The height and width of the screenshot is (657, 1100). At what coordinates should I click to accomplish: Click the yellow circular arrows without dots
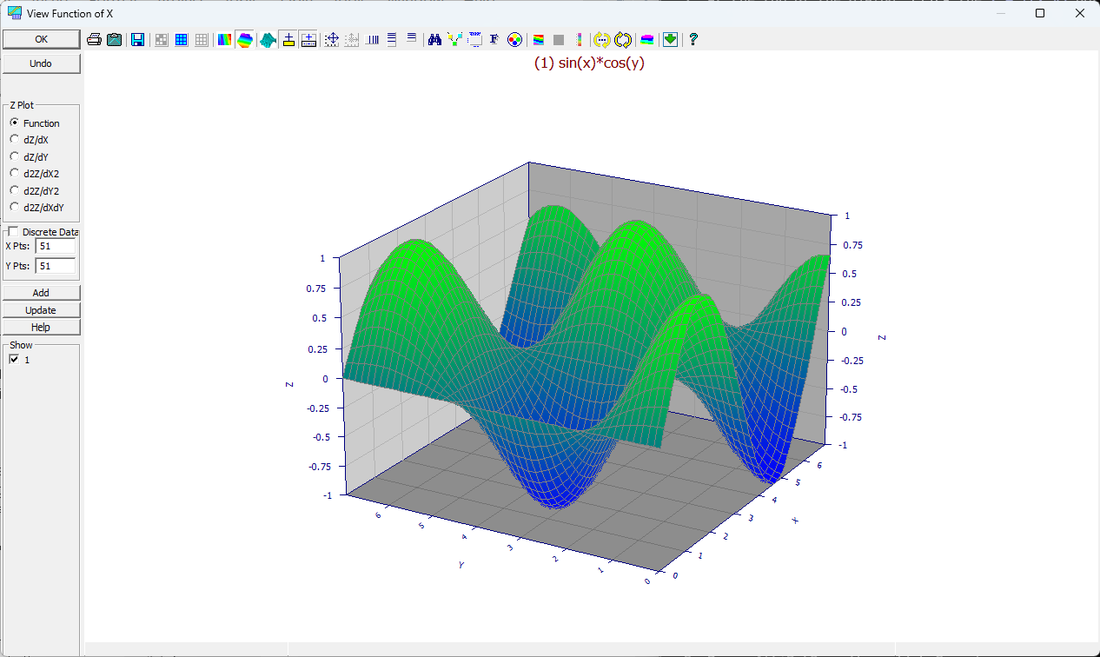click(x=622, y=40)
